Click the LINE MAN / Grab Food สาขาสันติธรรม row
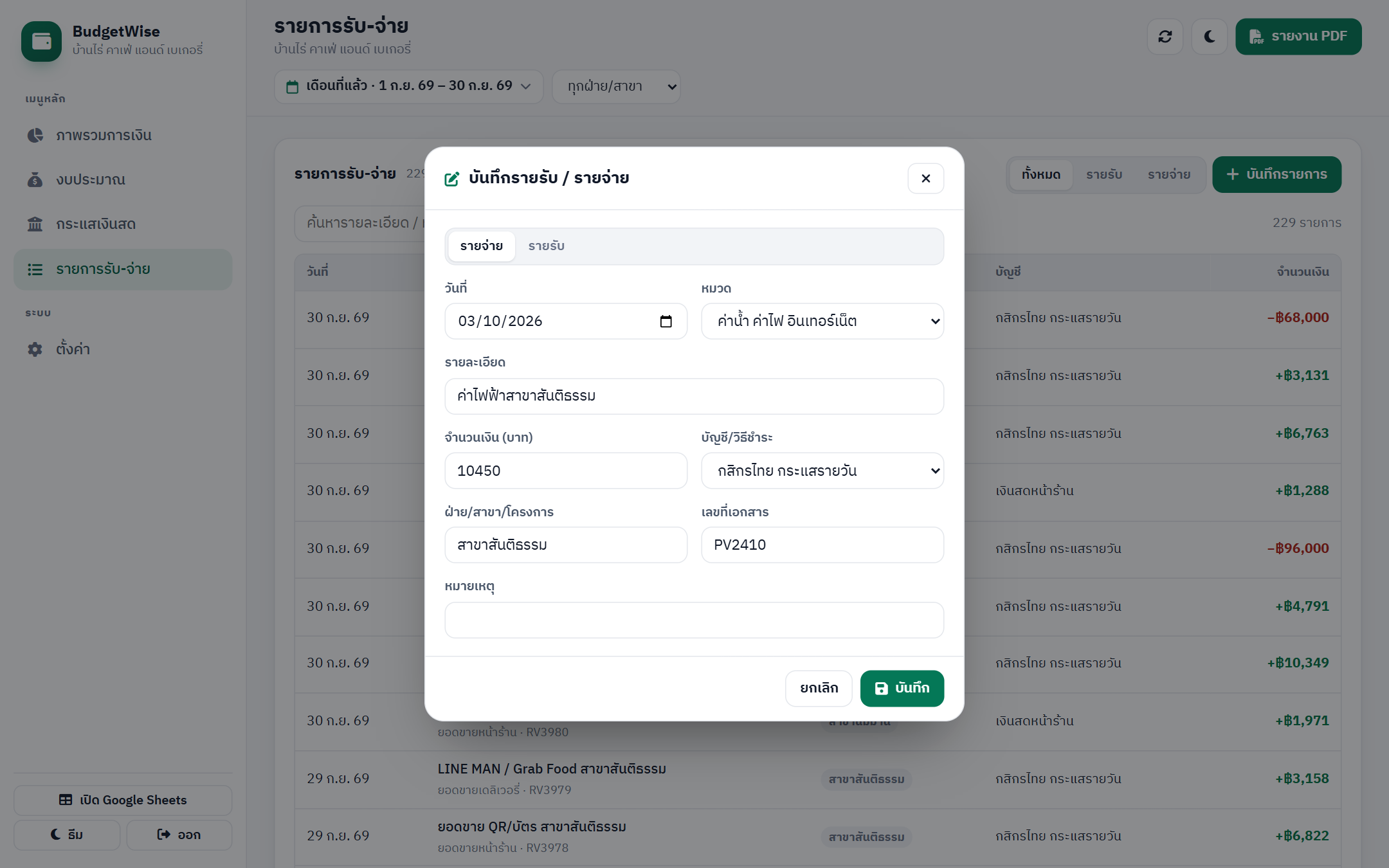1389x868 pixels. pos(818,779)
